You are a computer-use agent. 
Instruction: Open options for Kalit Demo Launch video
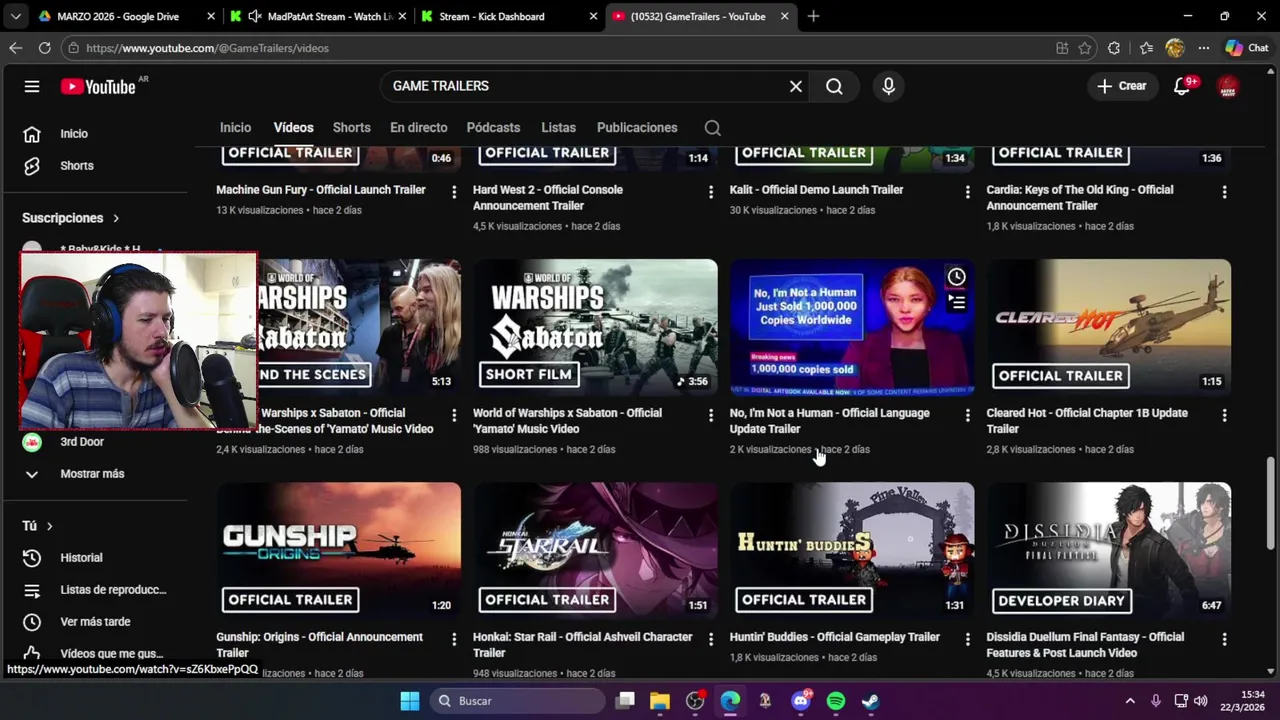click(967, 191)
